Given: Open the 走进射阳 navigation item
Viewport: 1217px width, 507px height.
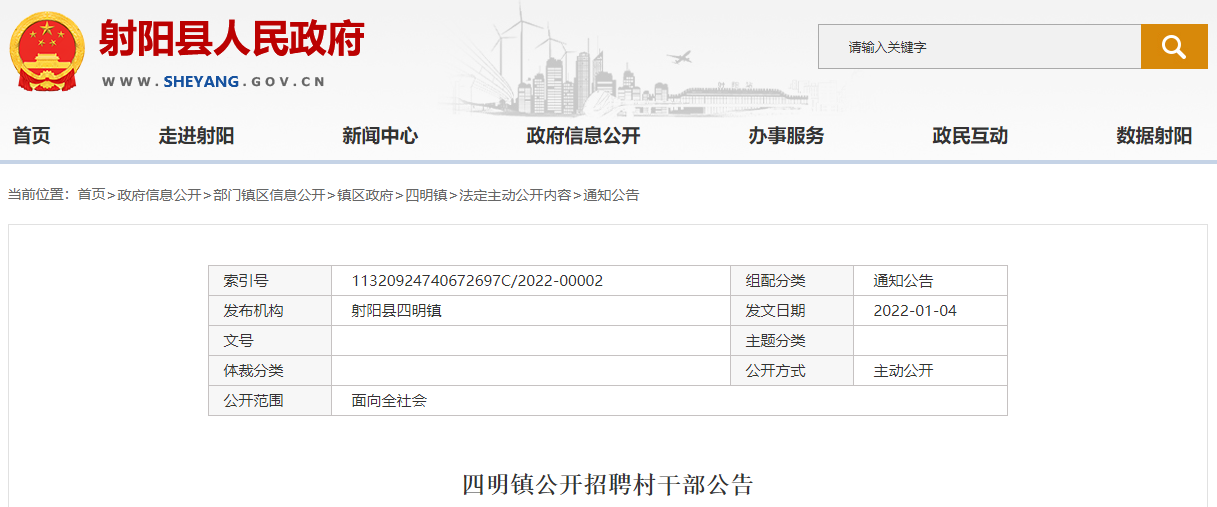Looking at the screenshot, I should pyautogui.click(x=196, y=136).
